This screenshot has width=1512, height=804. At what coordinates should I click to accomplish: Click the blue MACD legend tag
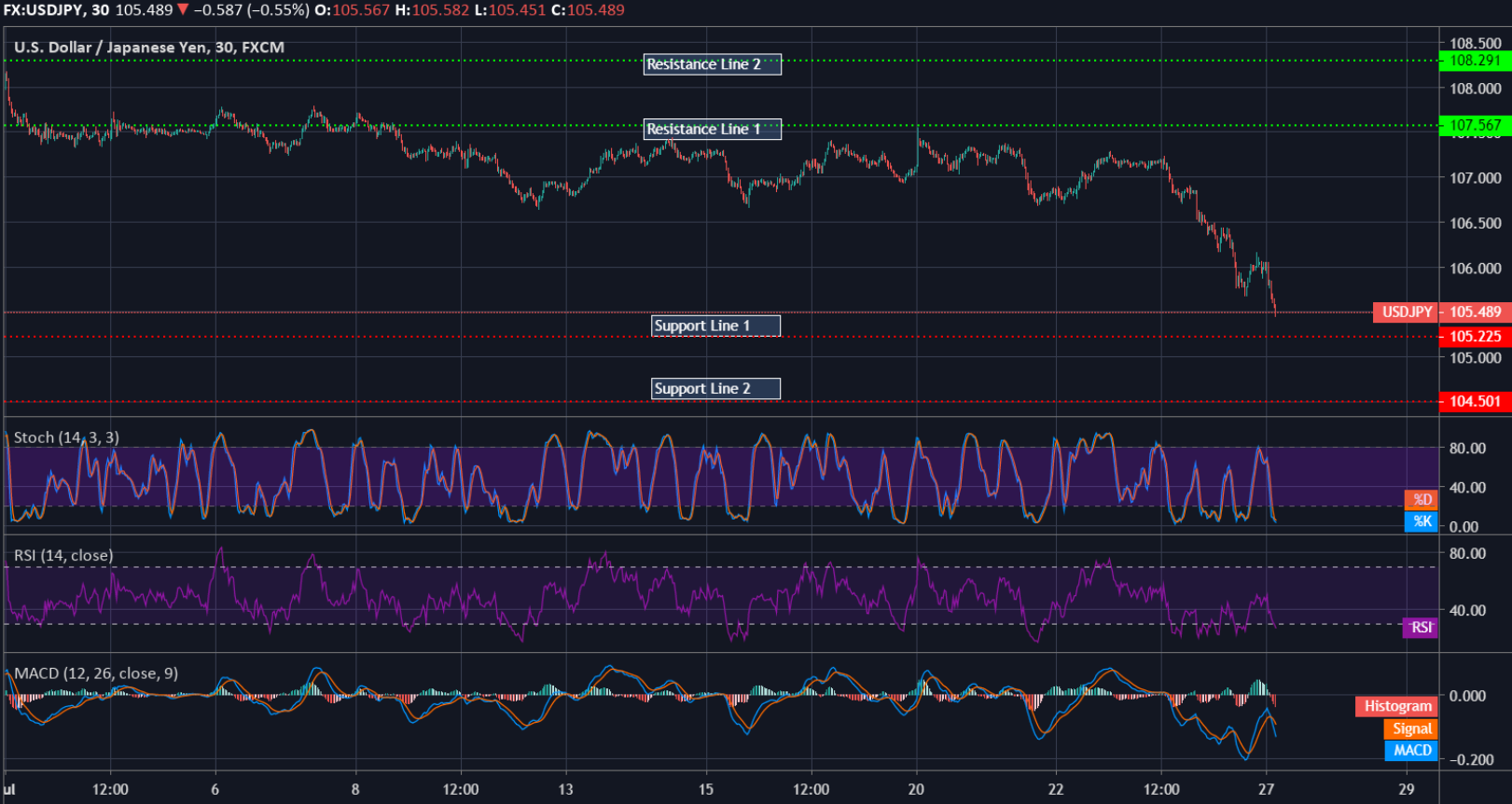pos(1411,750)
